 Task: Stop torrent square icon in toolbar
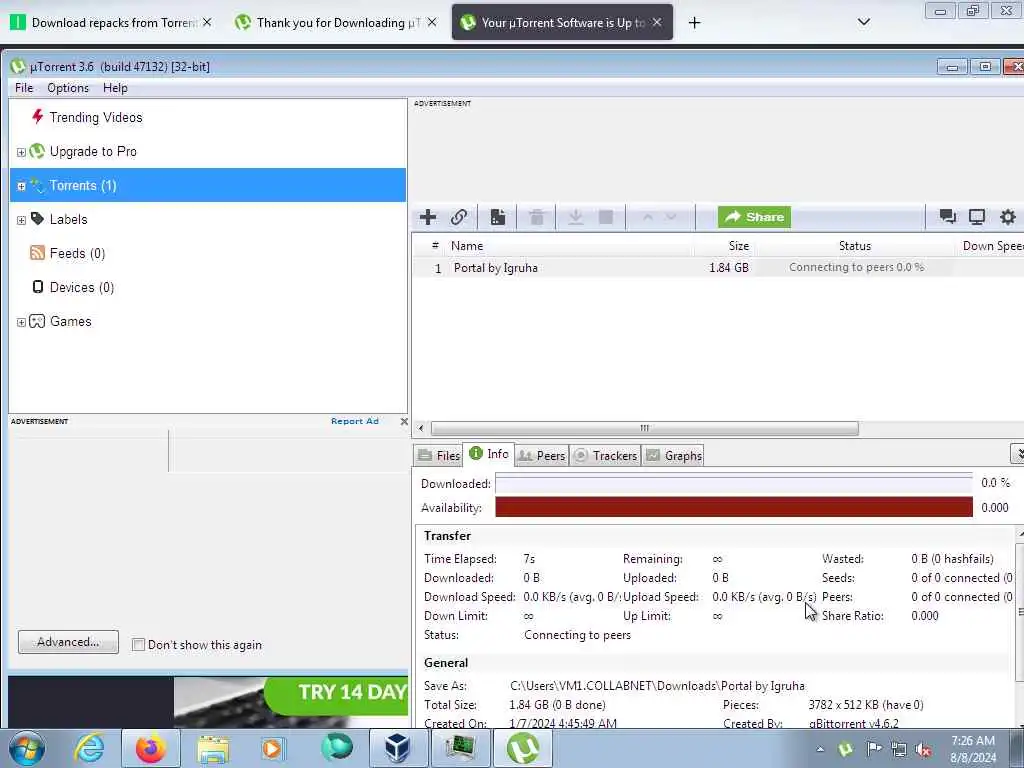pos(606,217)
